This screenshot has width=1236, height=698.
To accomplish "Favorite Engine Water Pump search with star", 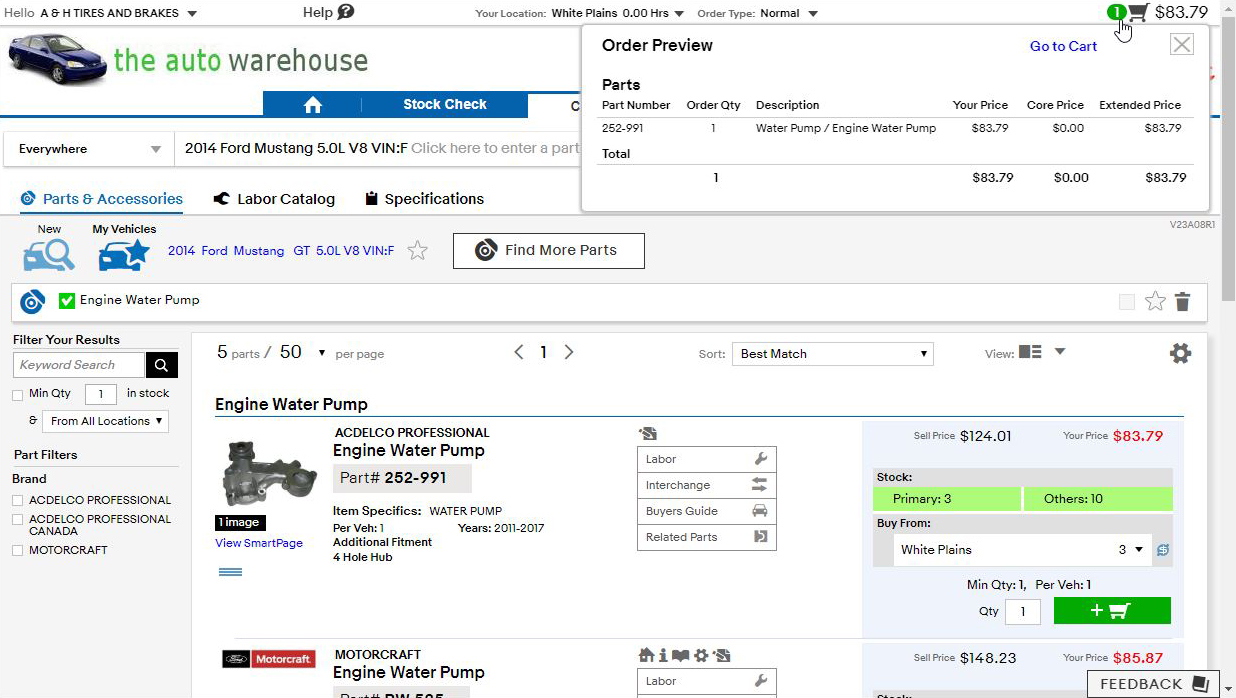I will [1155, 301].
